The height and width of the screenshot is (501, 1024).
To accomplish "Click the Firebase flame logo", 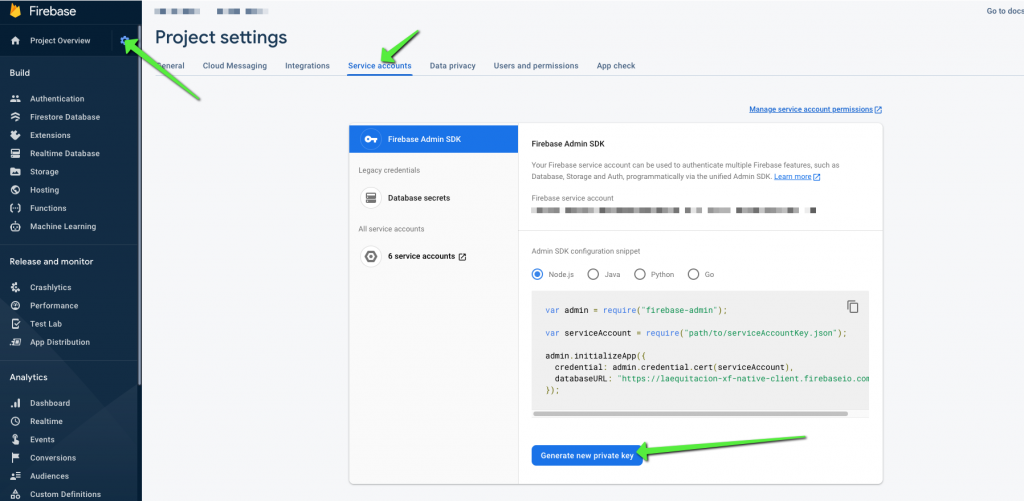I will click(x=15, y=10).
